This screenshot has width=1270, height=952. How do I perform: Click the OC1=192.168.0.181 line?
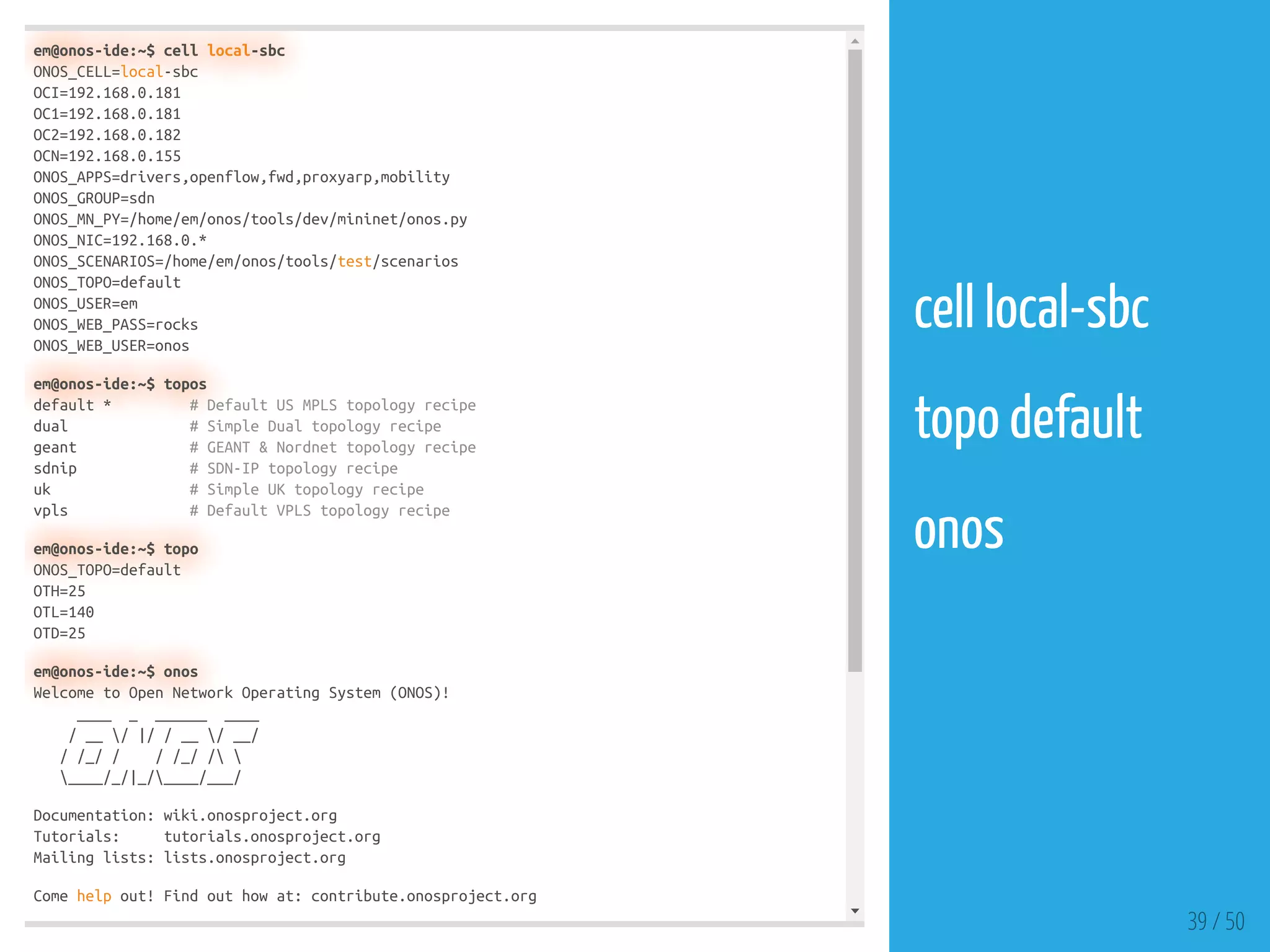pos(107,114)
